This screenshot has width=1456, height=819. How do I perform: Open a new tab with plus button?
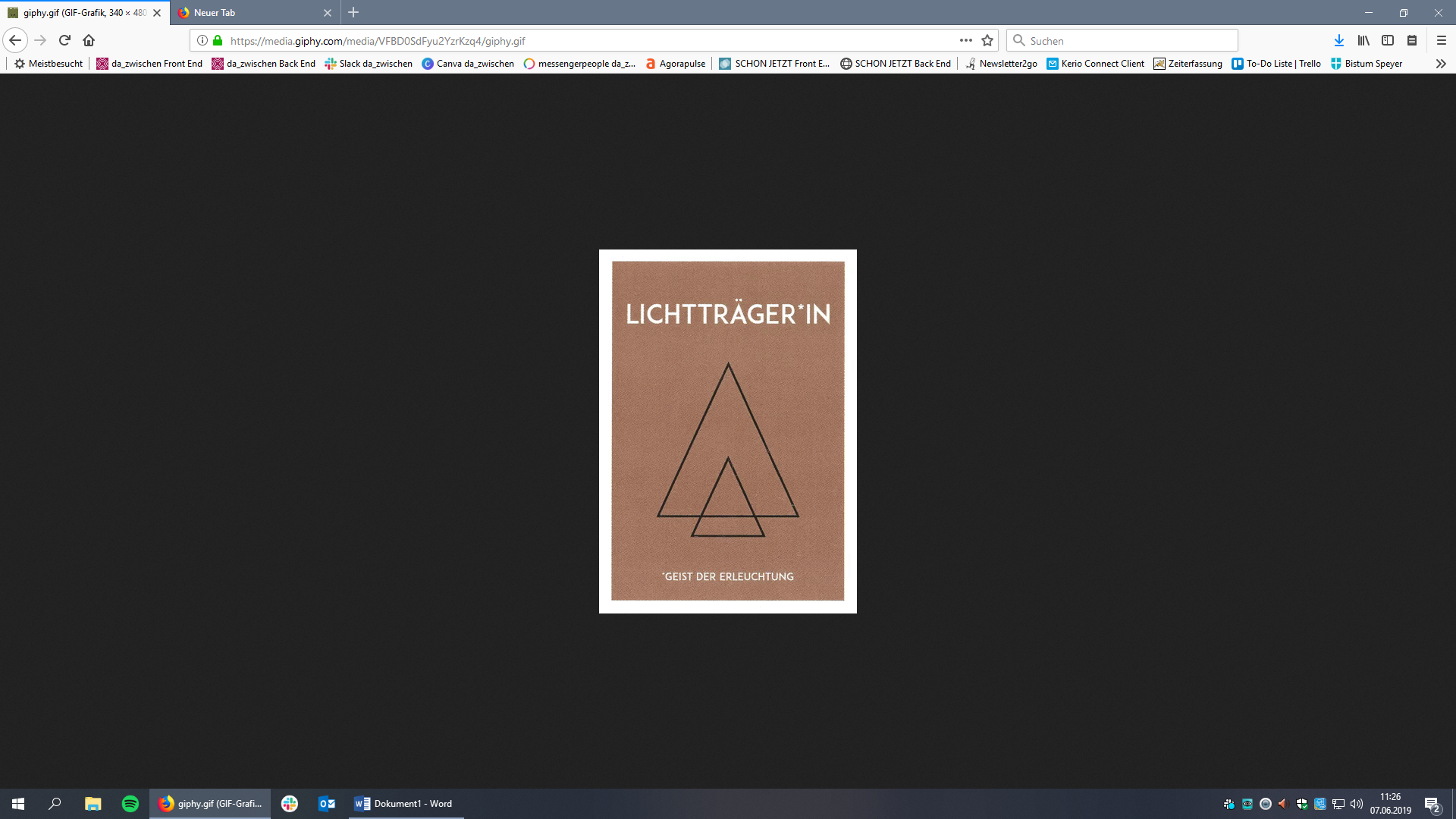pyautogui.click(x=353, y=13)
